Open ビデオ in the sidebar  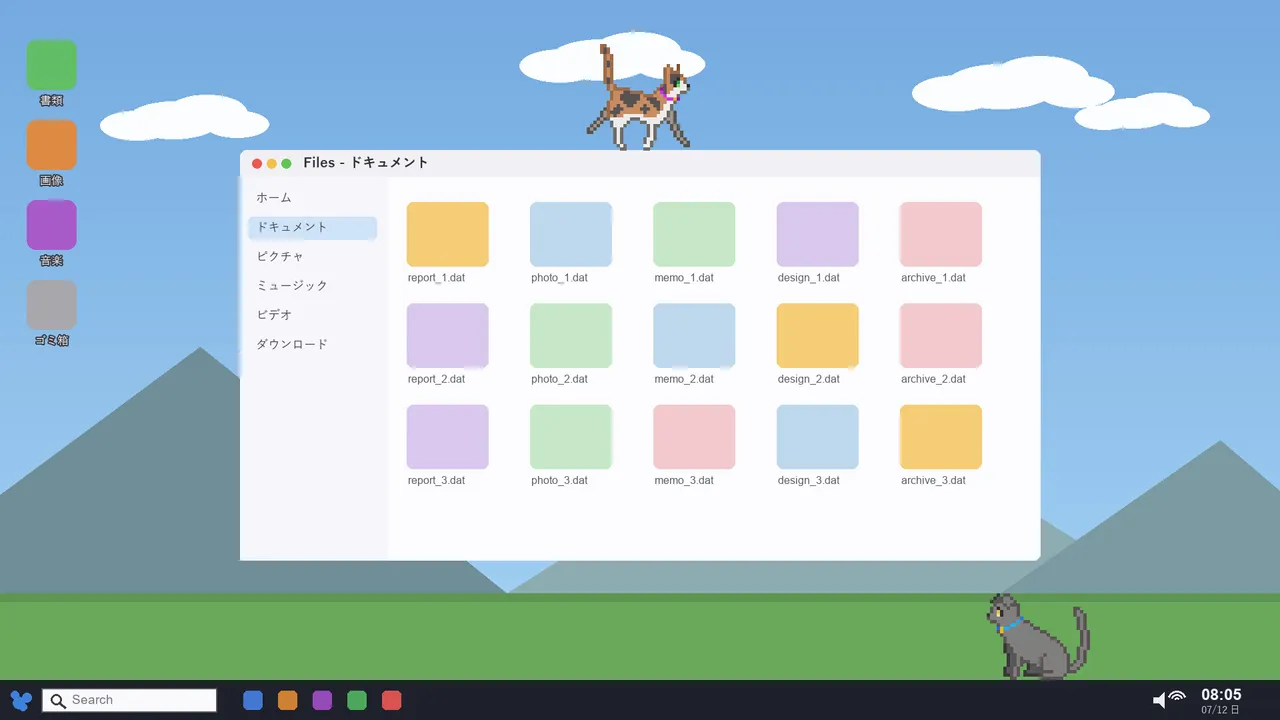click(313, 315)
